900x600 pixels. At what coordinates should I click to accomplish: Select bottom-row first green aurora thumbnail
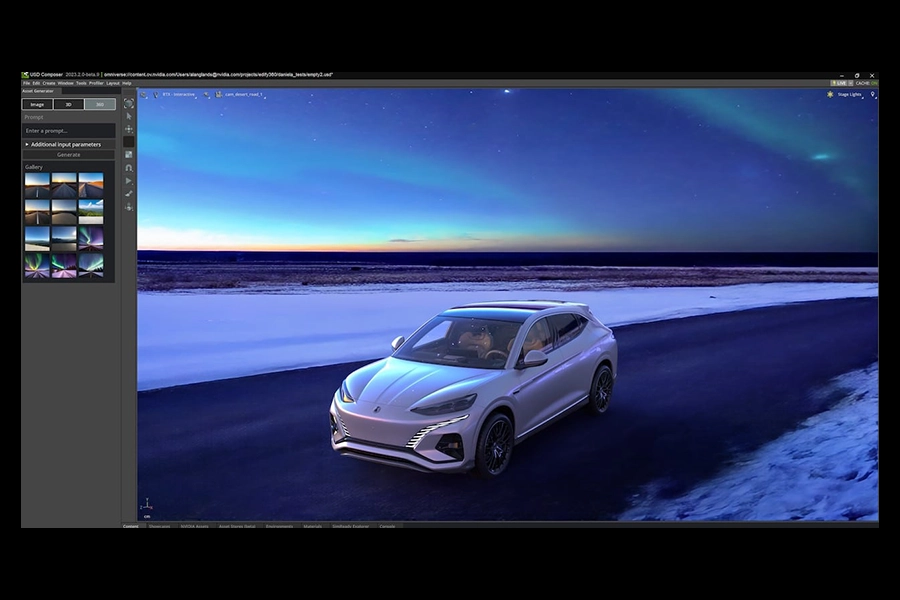coord(37,266)
